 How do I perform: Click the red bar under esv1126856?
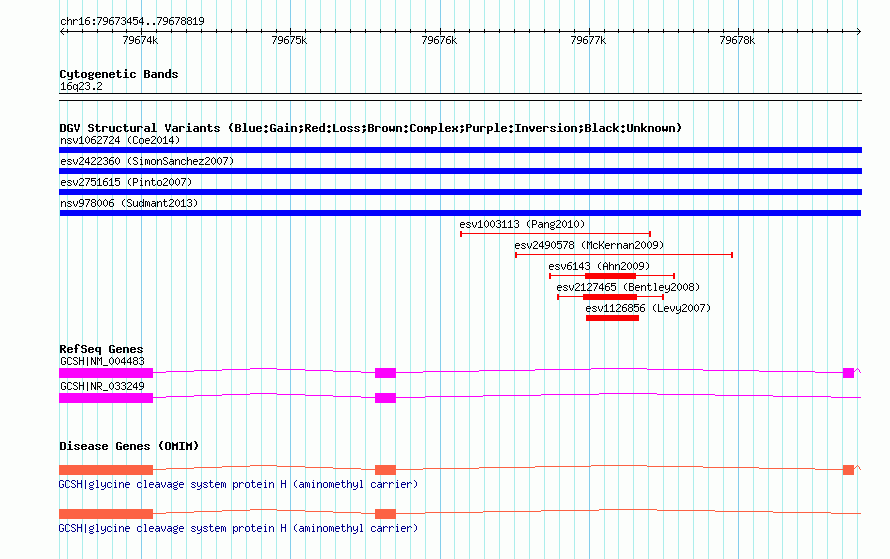pyautogui.click(x=612, y=318)
